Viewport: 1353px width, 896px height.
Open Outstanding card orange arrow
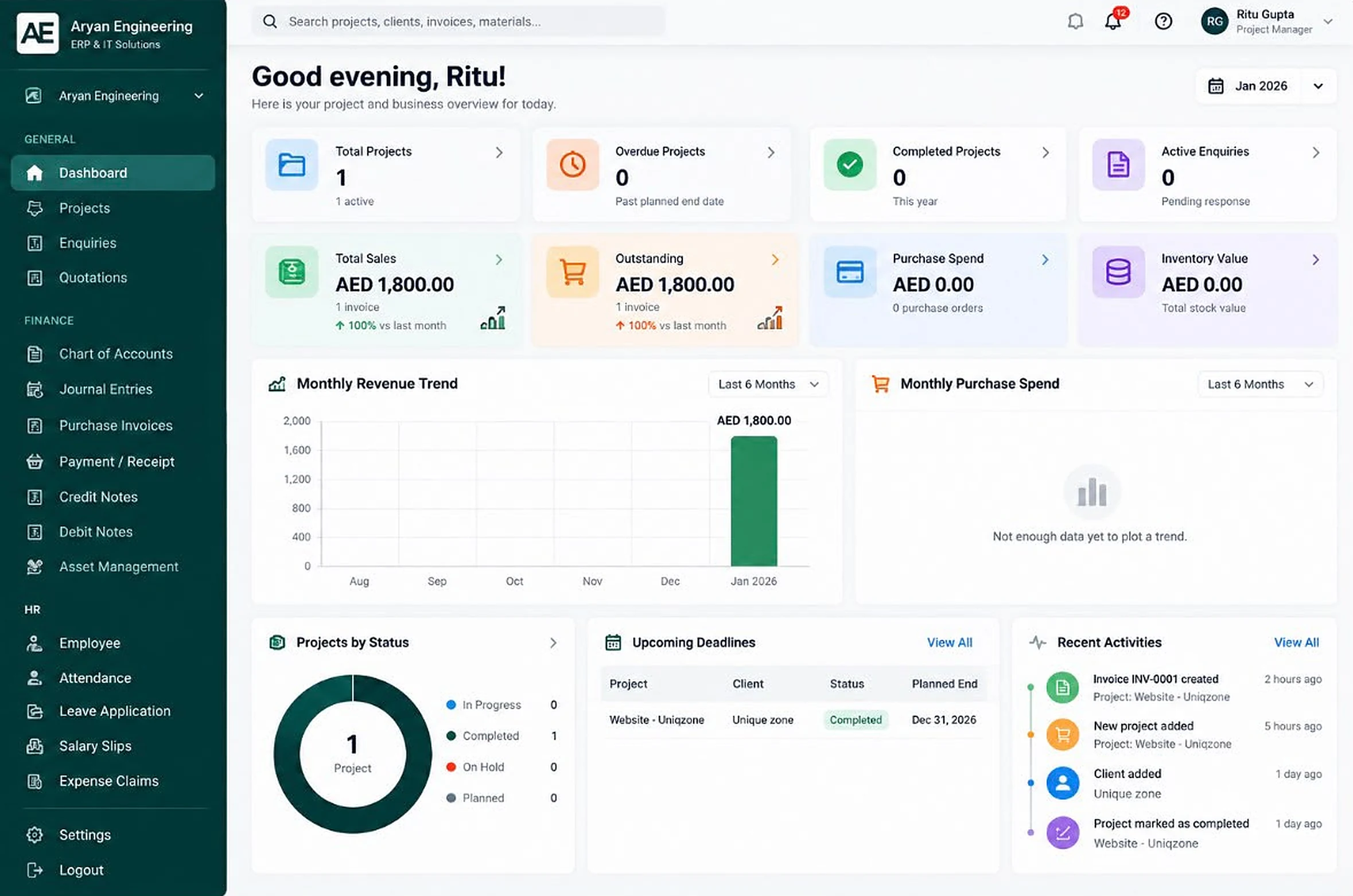pos(775,260)
